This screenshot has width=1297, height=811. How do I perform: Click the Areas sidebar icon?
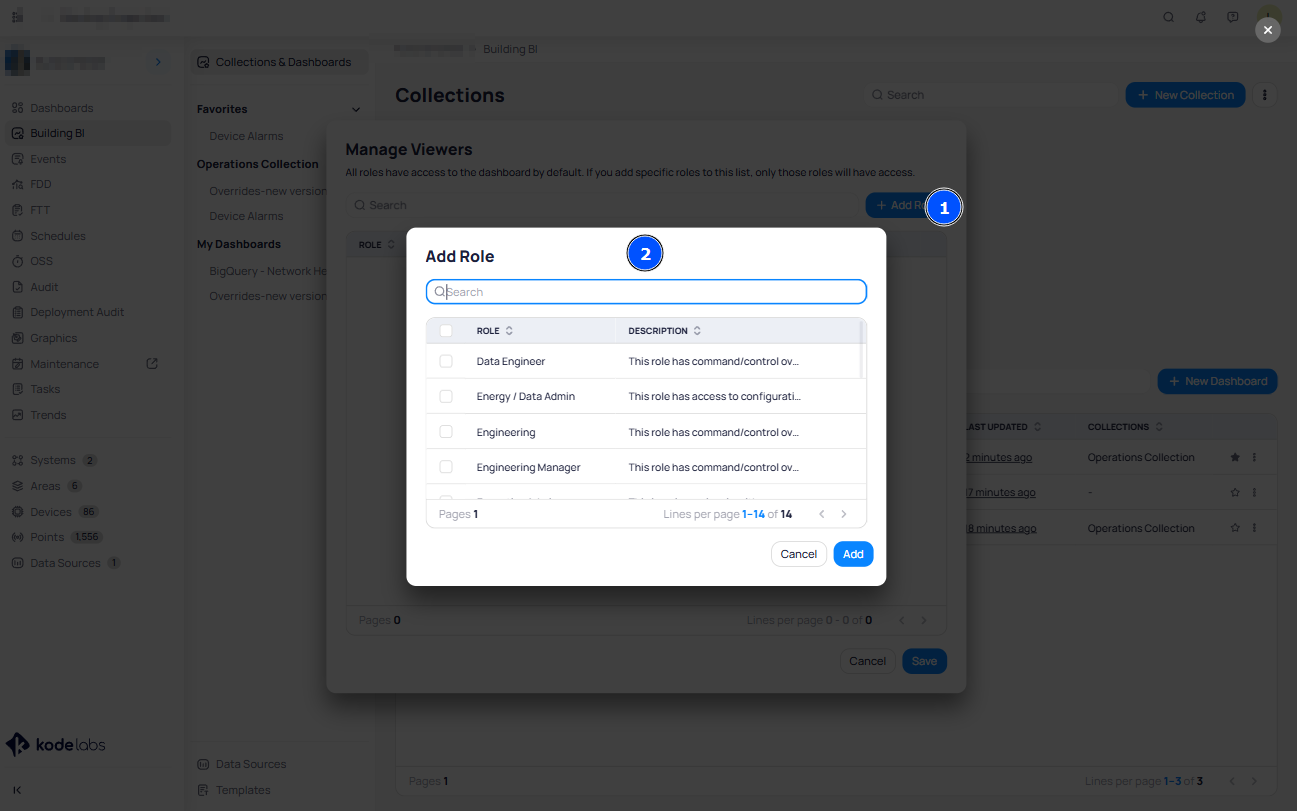[18, 486]
